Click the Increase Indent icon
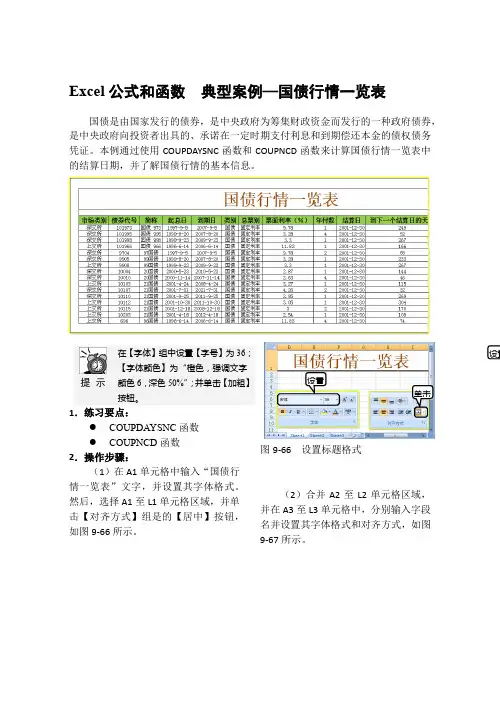500x706 pixels. click(x=409, y=412)
